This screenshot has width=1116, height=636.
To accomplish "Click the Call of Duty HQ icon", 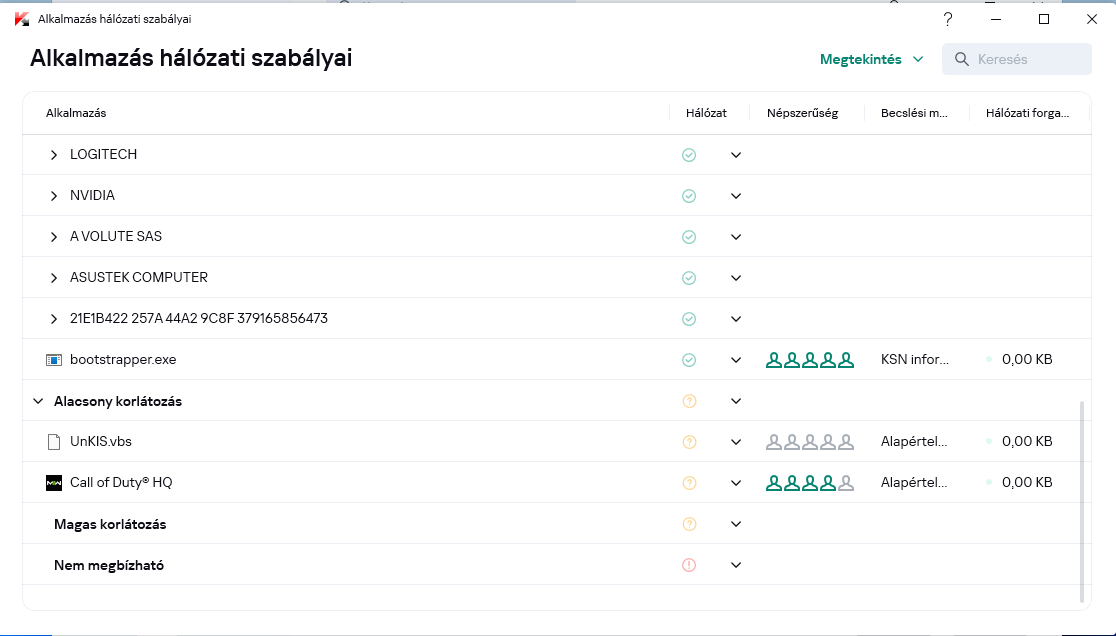I will [54, 483].
